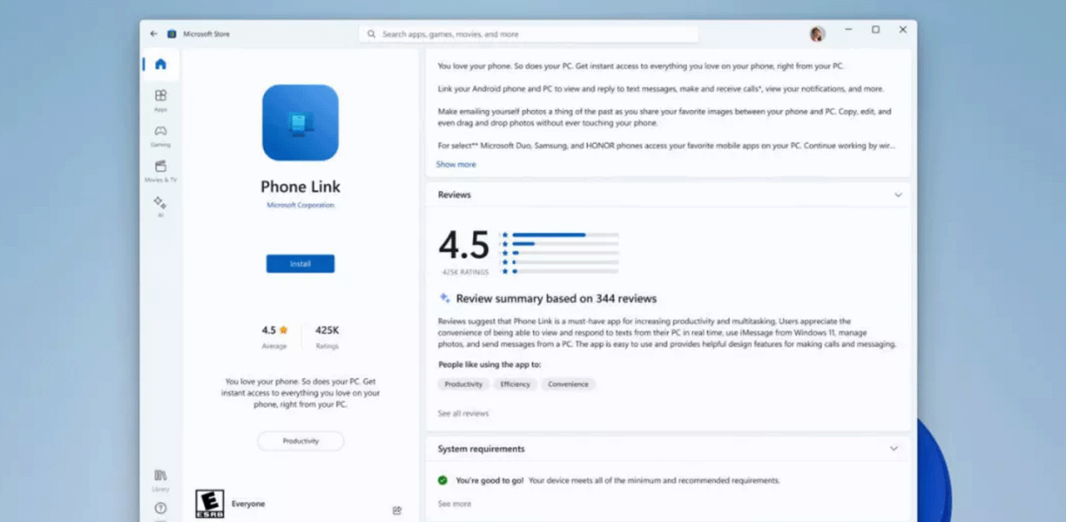Click the Microsoft Store logo icon
Image resolution: width=1066 pixels, height=522 pixels.
[x=172, y=33]
